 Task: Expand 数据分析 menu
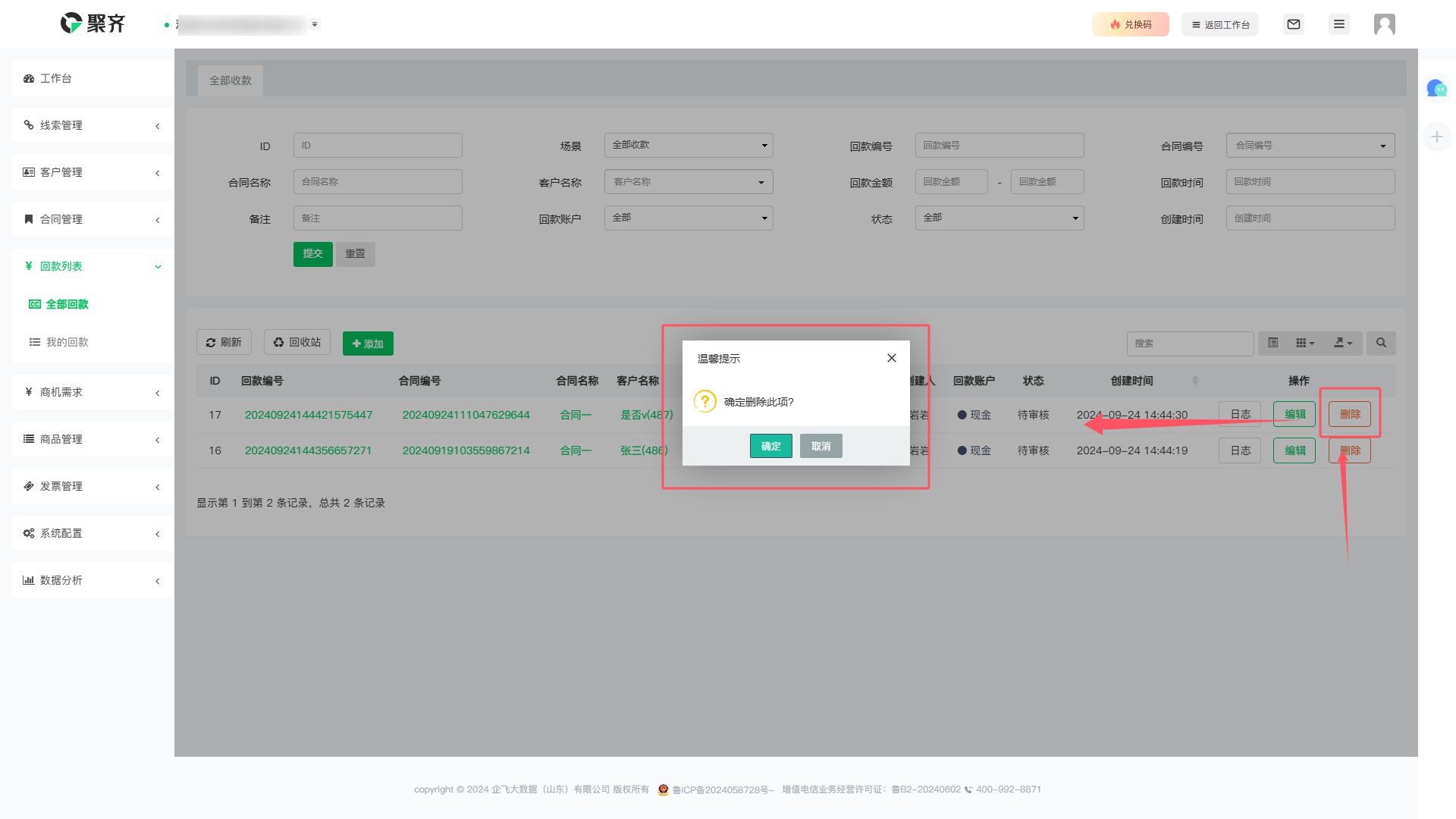click(93, 580)
